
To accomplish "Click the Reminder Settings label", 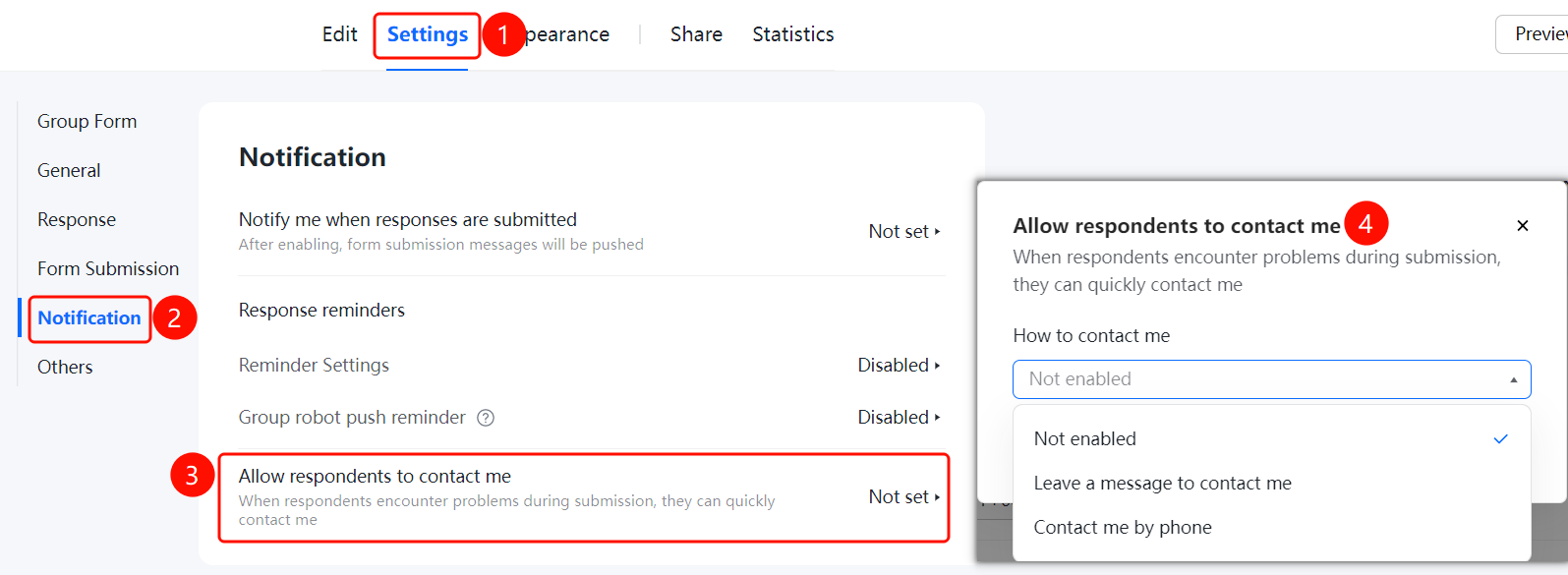I will pos(314,366).
